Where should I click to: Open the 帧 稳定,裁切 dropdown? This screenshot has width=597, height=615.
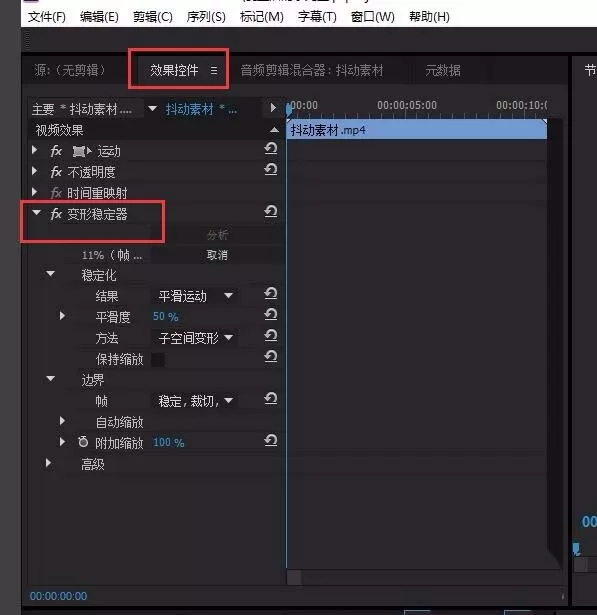tap(195, 401)
